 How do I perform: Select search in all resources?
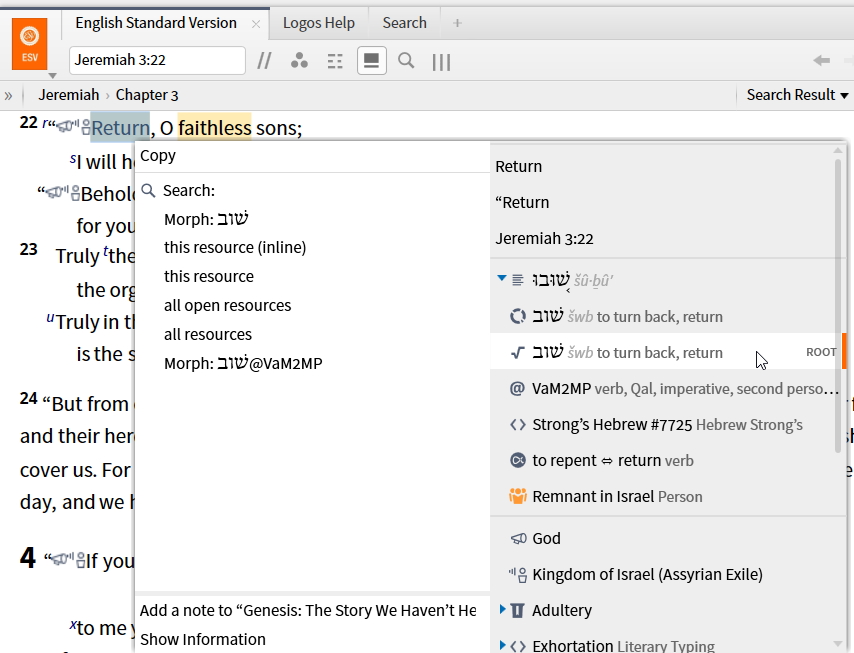click(208, 334)
